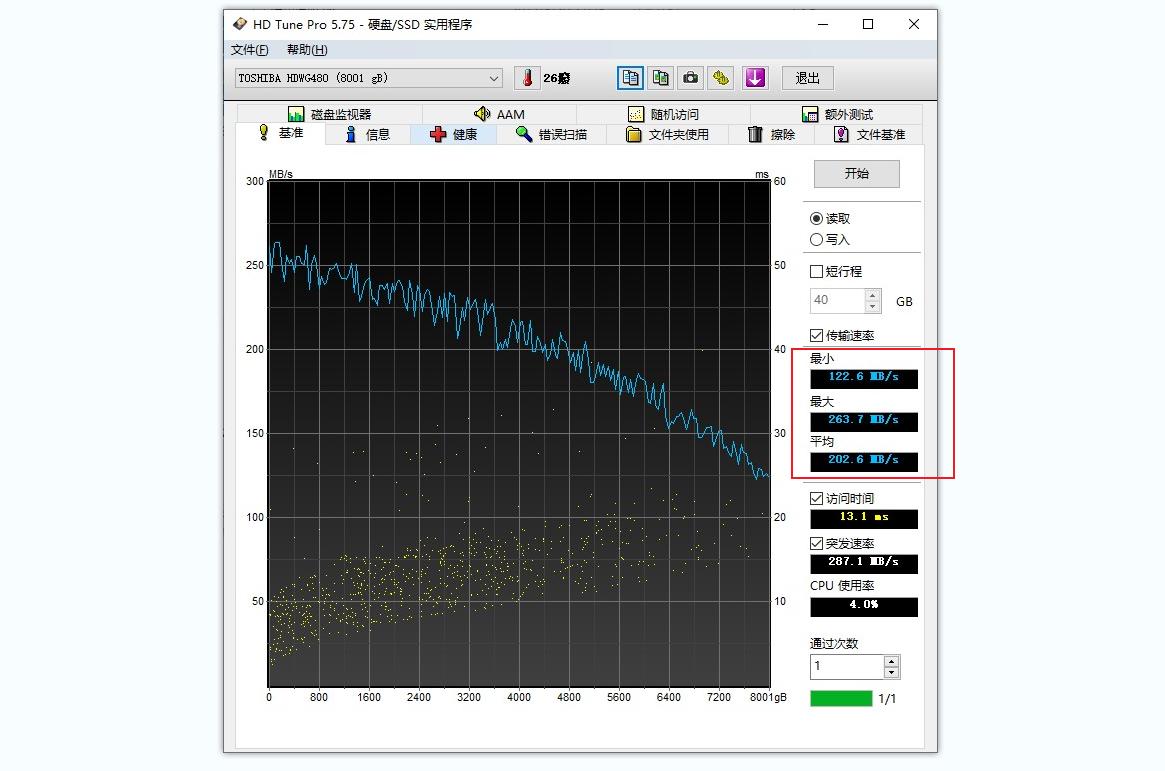
Task: Enable the 写入 (write) test option
Action: [x=817, y=239]
